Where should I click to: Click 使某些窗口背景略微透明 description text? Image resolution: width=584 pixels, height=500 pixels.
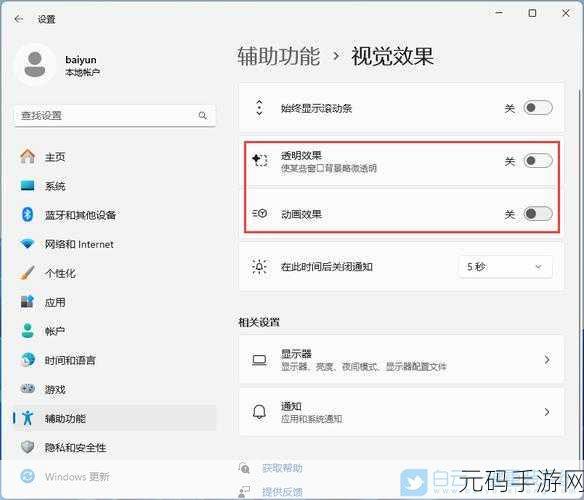[x=329, y=168]
